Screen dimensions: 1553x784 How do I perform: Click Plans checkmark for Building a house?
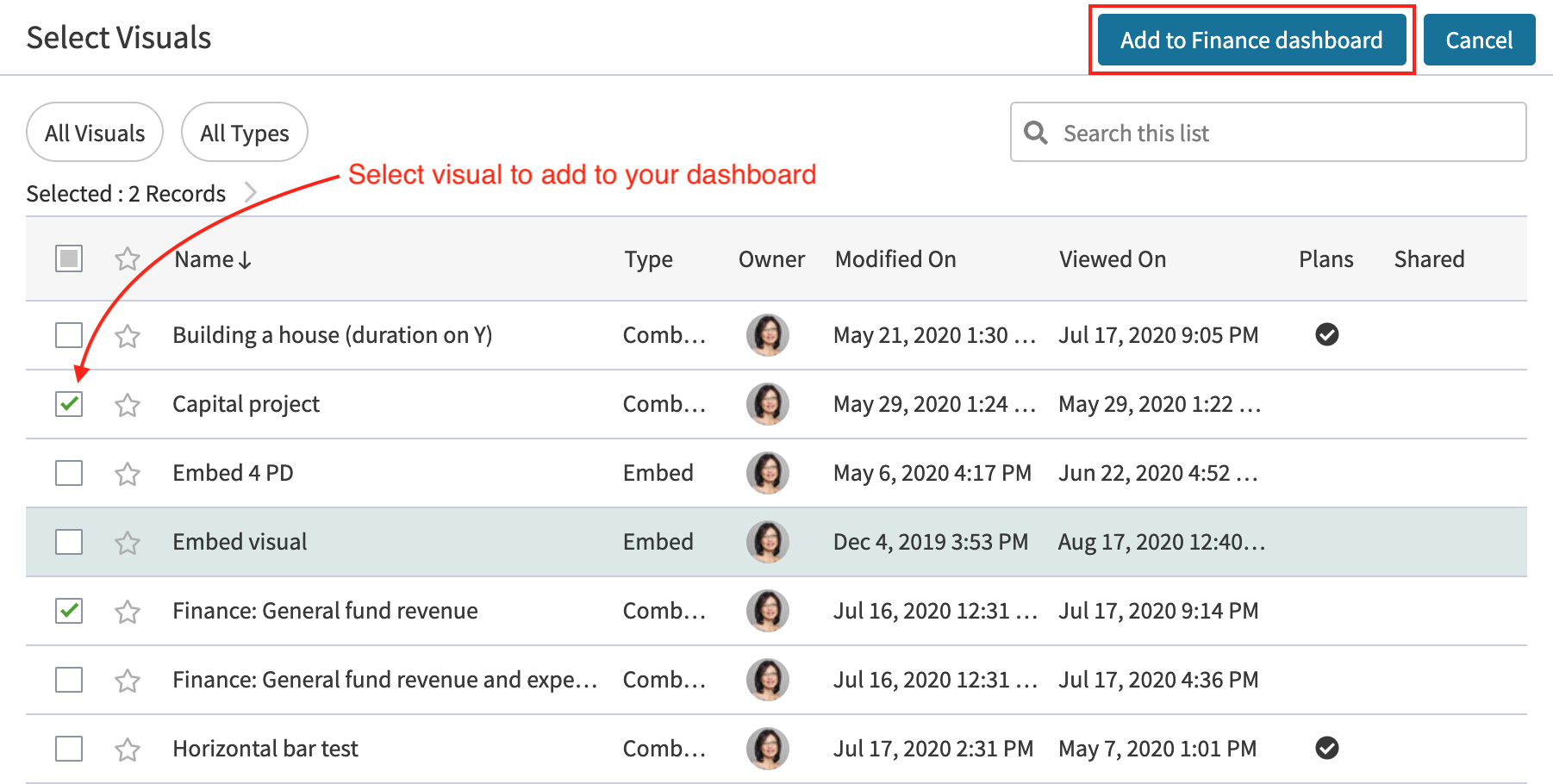pos(1327,334)
